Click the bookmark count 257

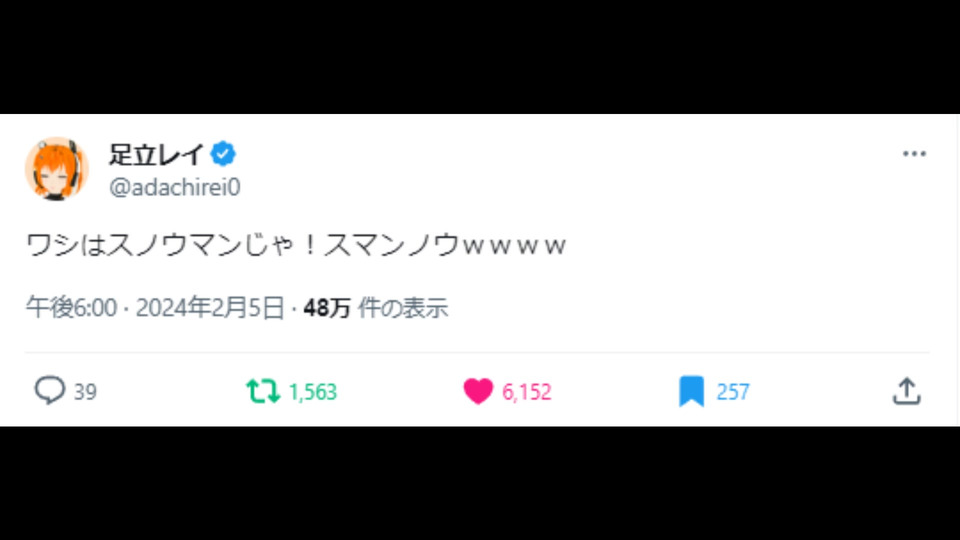(733, 392)
